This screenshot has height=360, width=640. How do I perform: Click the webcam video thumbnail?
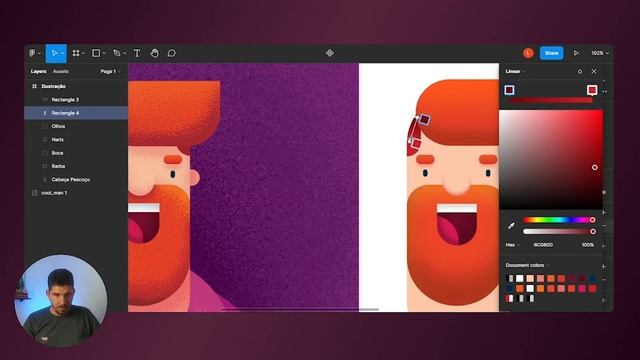tap(61, 301)
